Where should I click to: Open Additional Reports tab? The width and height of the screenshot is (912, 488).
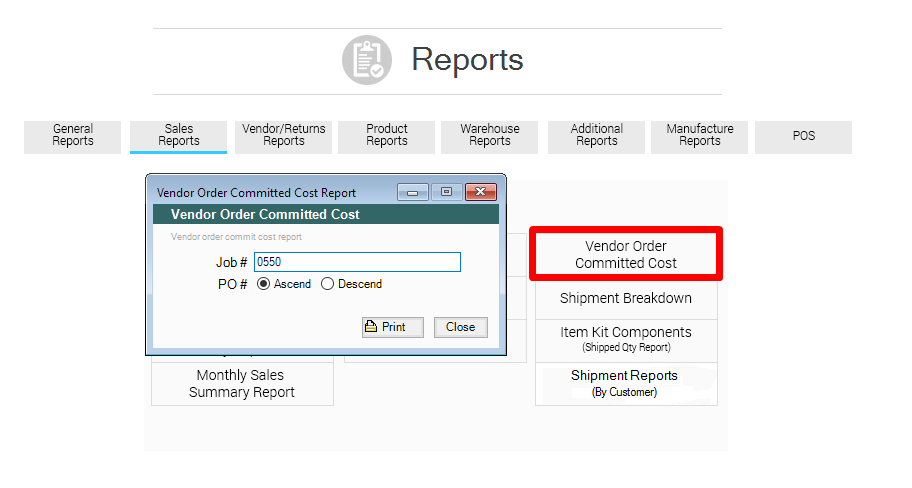coord(597,136)
